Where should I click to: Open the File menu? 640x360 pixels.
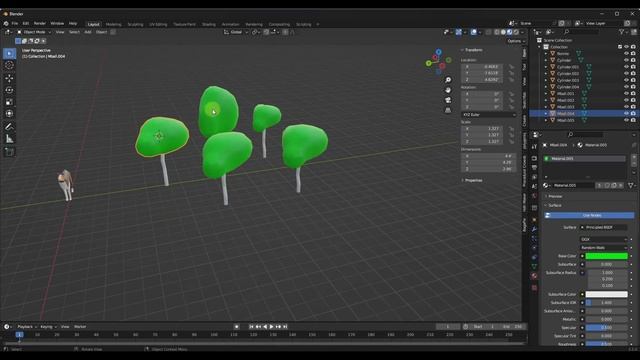click(15, 24)
